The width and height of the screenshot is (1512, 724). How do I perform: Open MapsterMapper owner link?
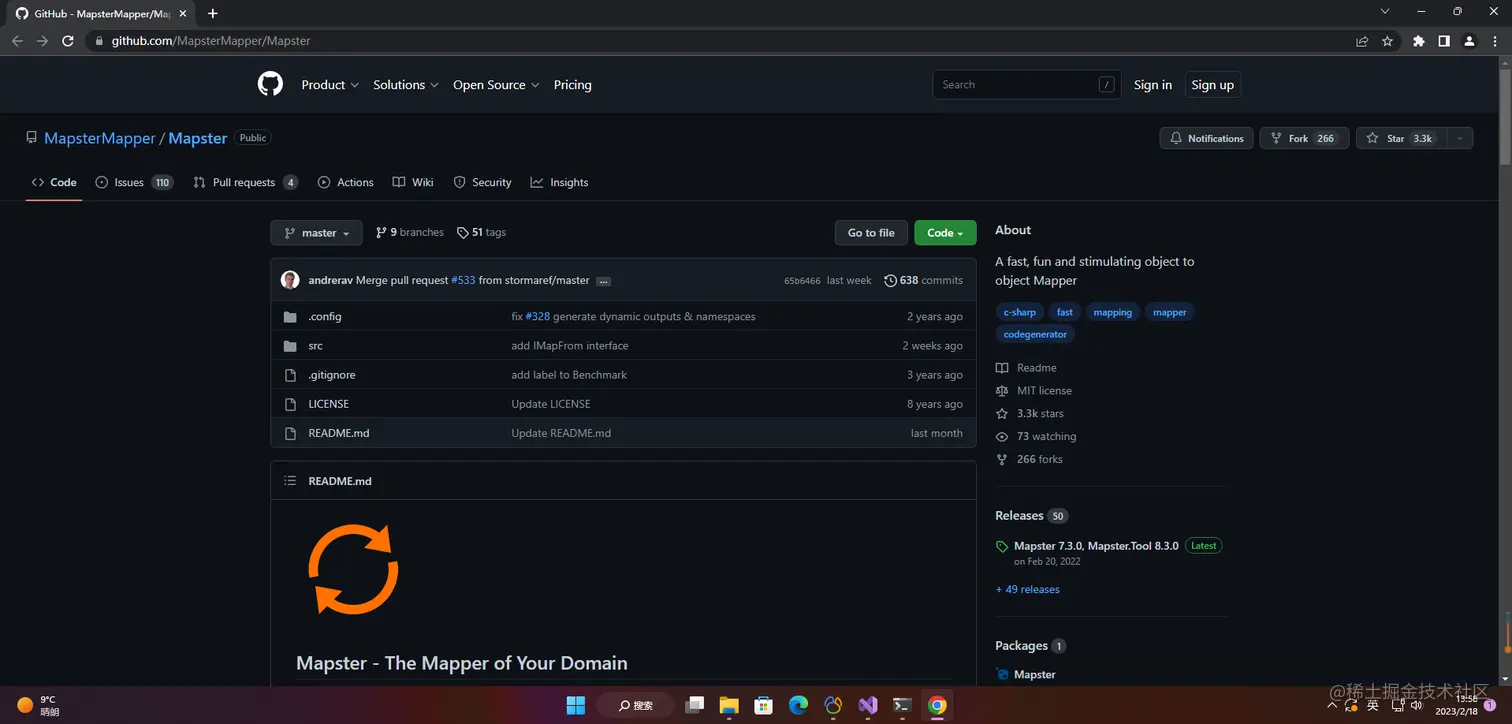click(x=100, y=138)
